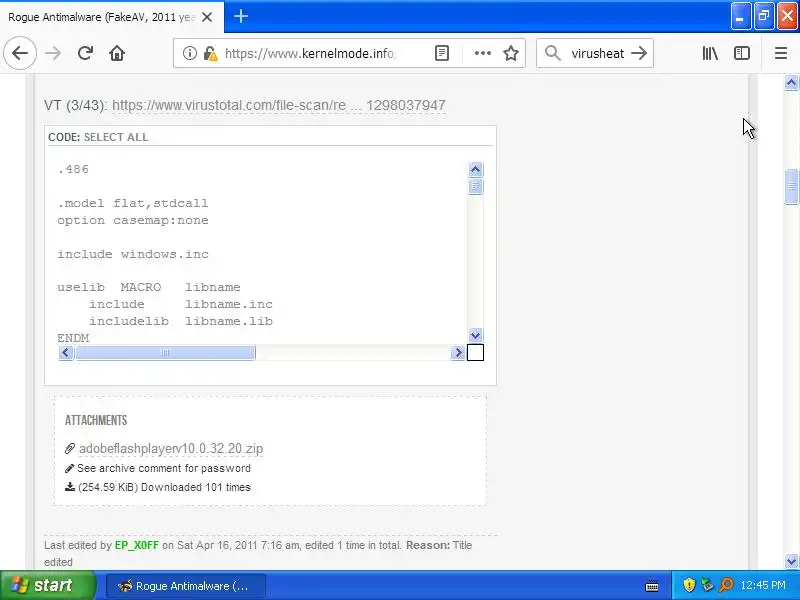The height and width of the screenshot is (600, 800).
Task: Click the code box scroll right arrow
Action: 458,353
